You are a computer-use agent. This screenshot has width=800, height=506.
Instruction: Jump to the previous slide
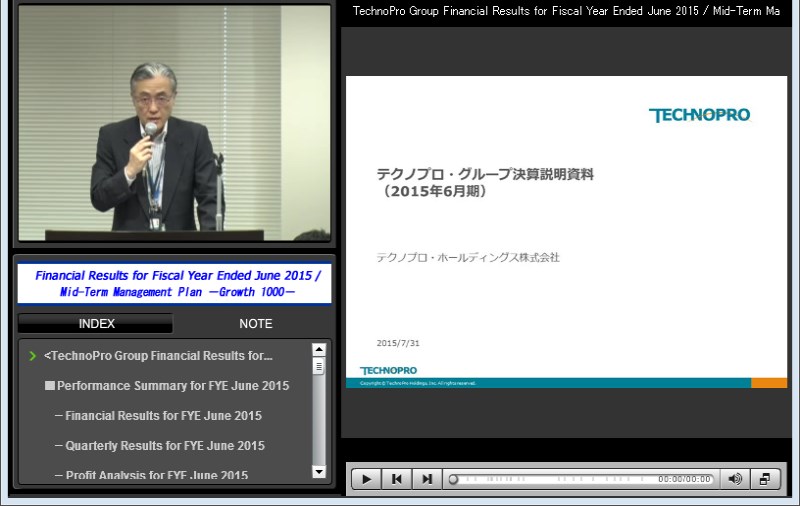[x=396, y=479]
